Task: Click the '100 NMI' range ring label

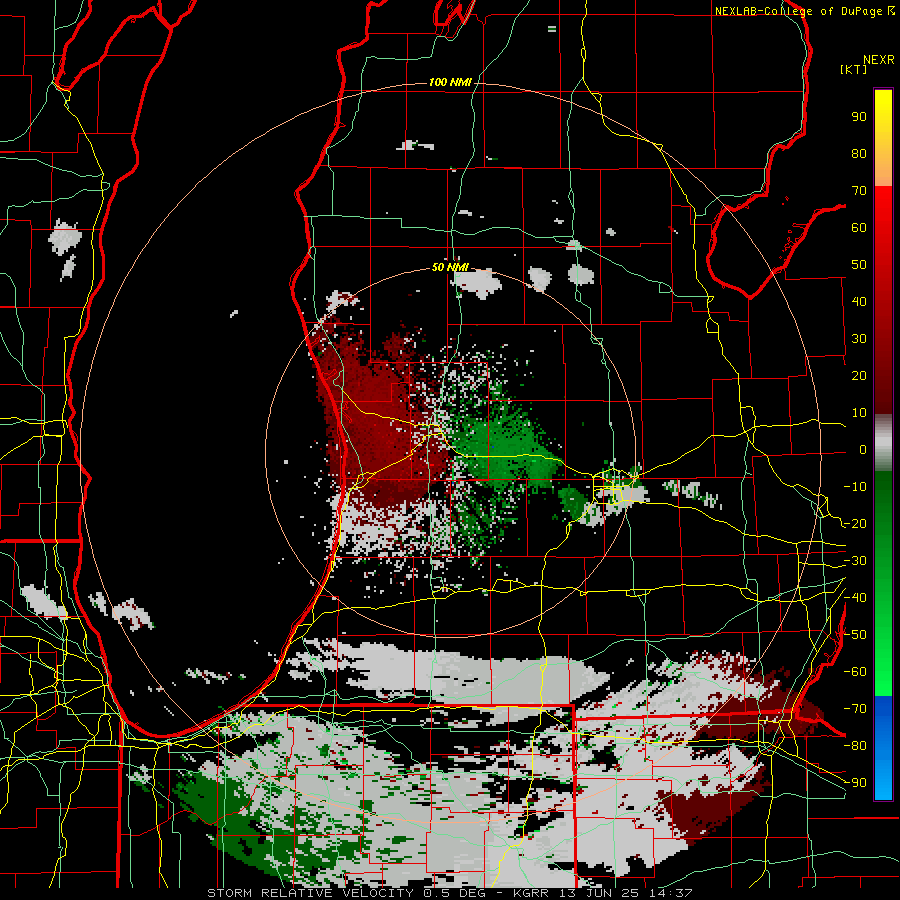Action: (450, 82)
